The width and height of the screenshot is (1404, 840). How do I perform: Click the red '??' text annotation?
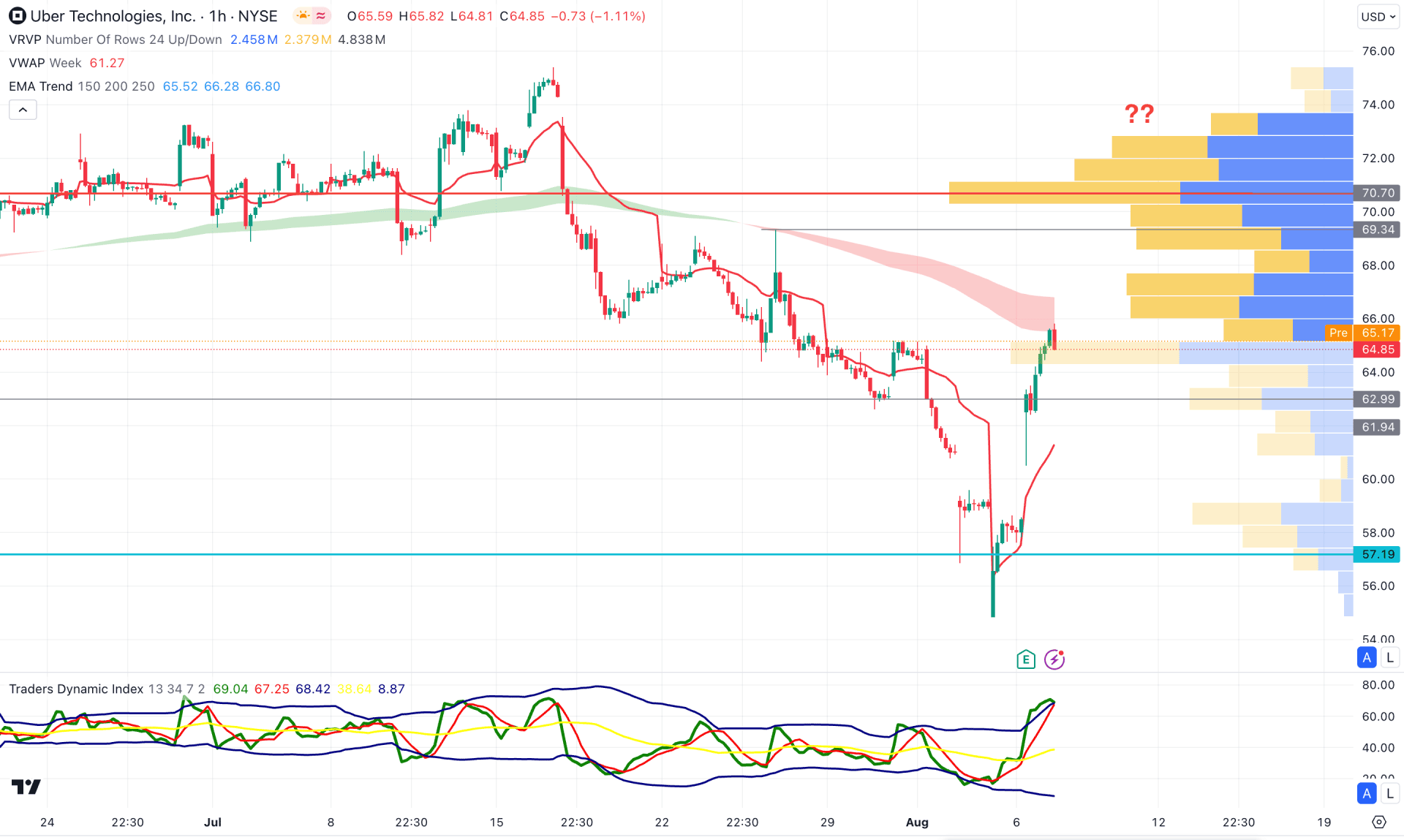pos(1139,113)
